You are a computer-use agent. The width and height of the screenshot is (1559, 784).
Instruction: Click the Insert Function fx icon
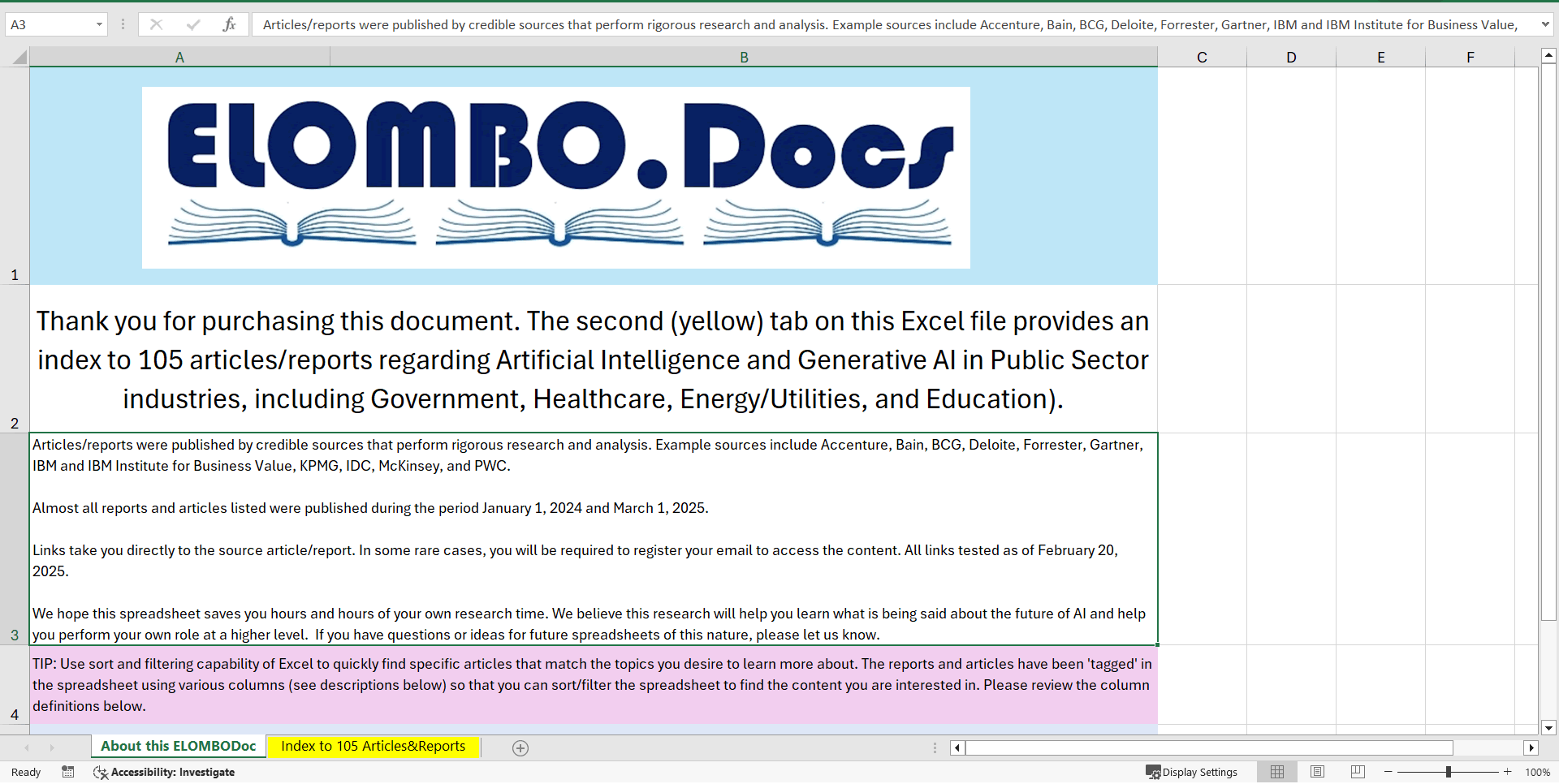coord(230,24)
